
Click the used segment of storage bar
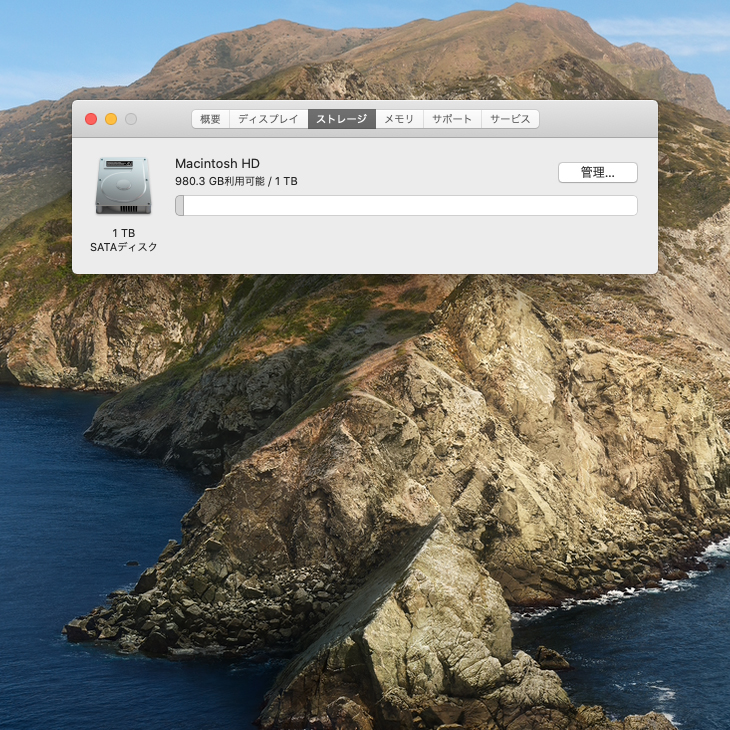tap(180, 206)
